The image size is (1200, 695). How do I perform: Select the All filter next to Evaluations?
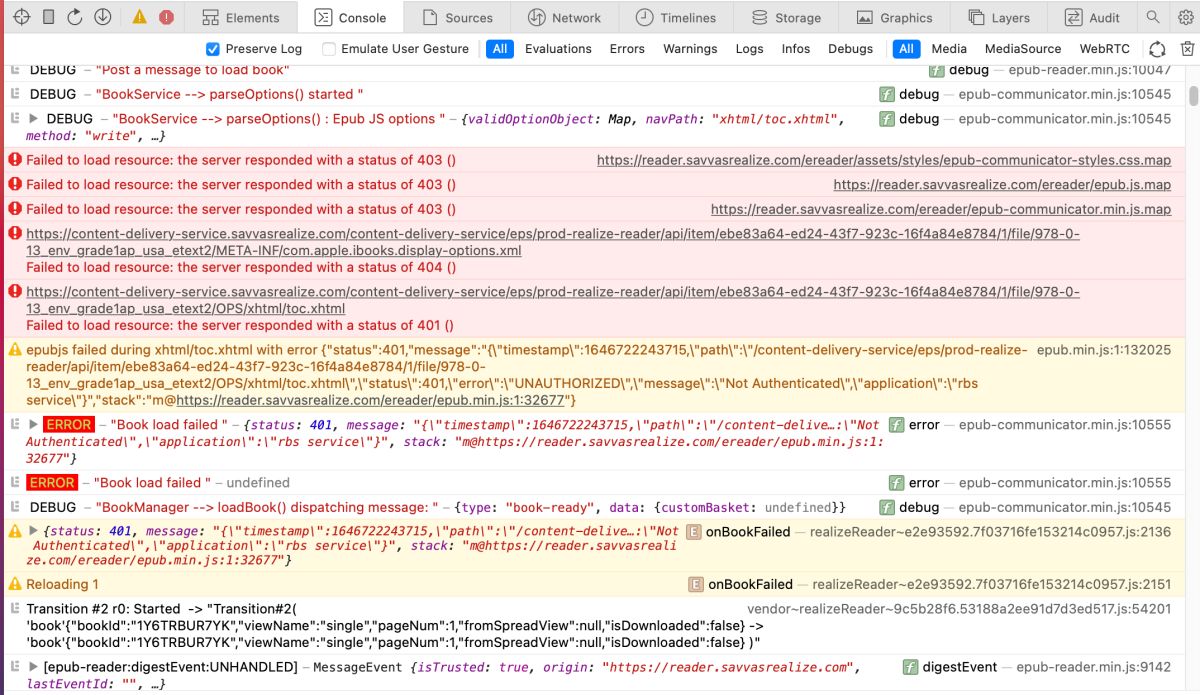[500, 49]
